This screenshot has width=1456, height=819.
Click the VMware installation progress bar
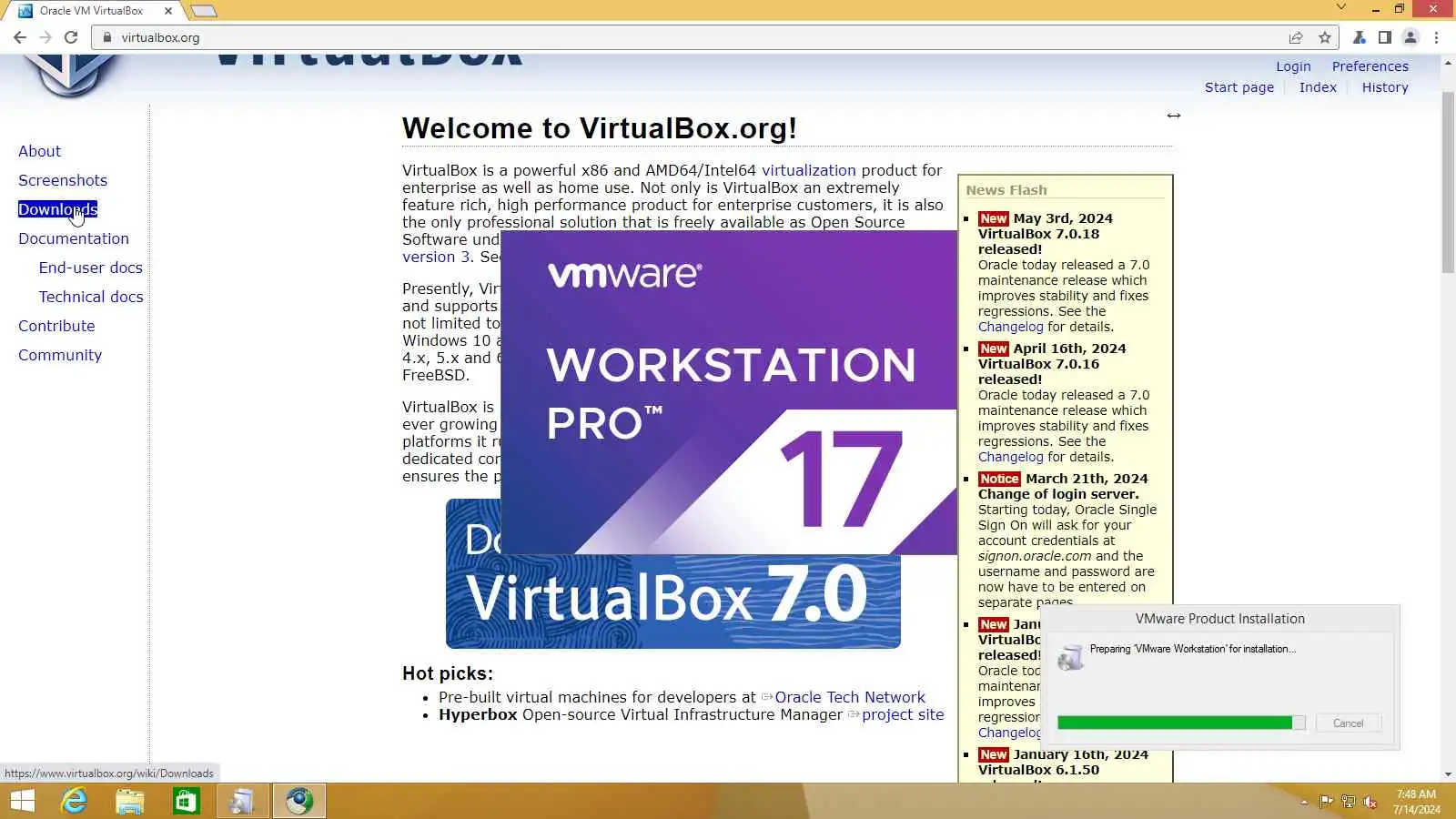[x=1181, y=723]
